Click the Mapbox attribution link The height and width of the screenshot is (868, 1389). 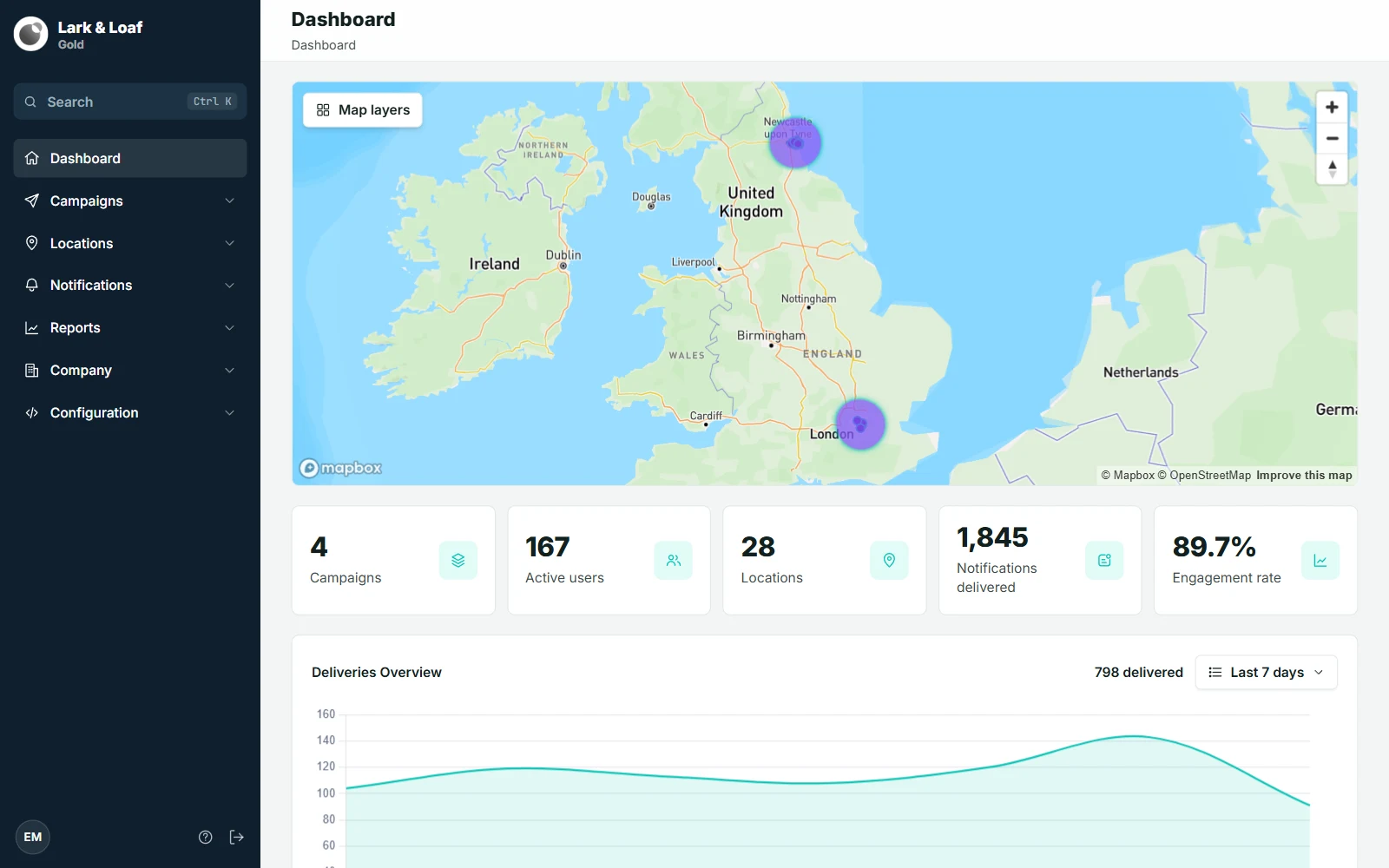pyautogui.click(x=1128, y=475)
